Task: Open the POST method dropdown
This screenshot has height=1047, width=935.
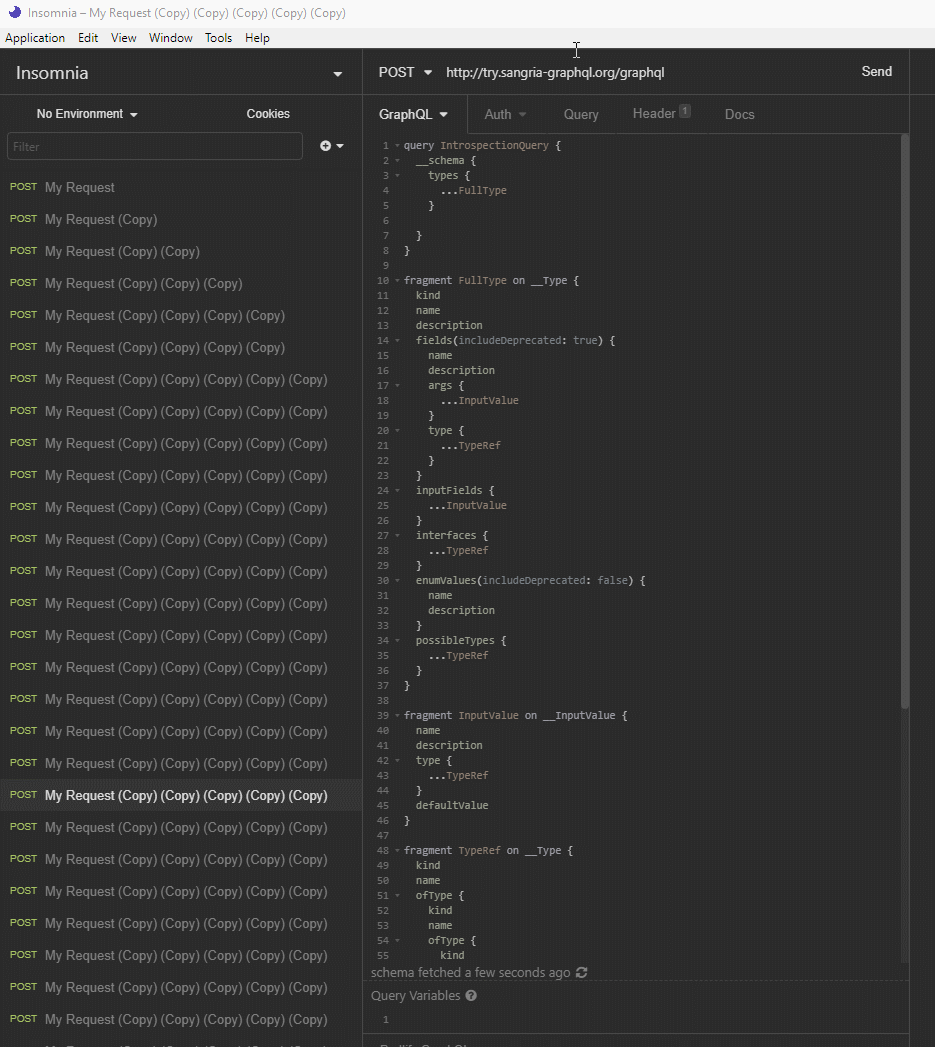Action: 404,72
